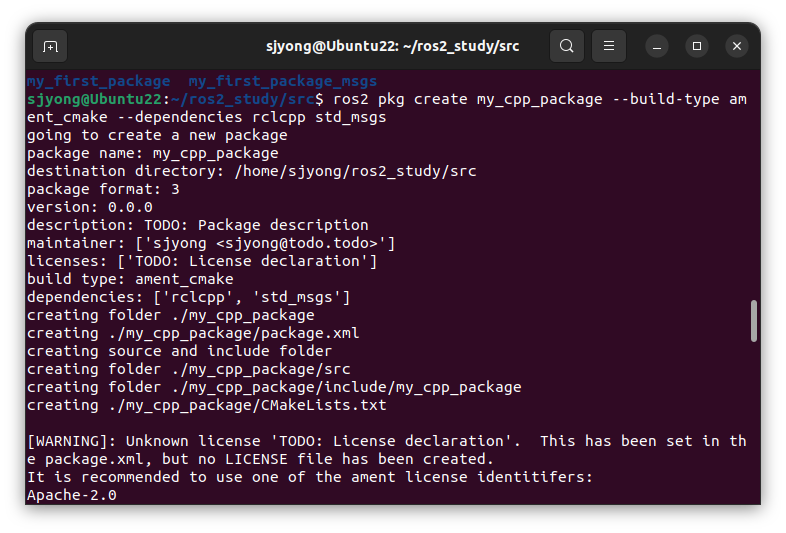Click the line 'package name: my_cpp_package'

click(153, 153)
